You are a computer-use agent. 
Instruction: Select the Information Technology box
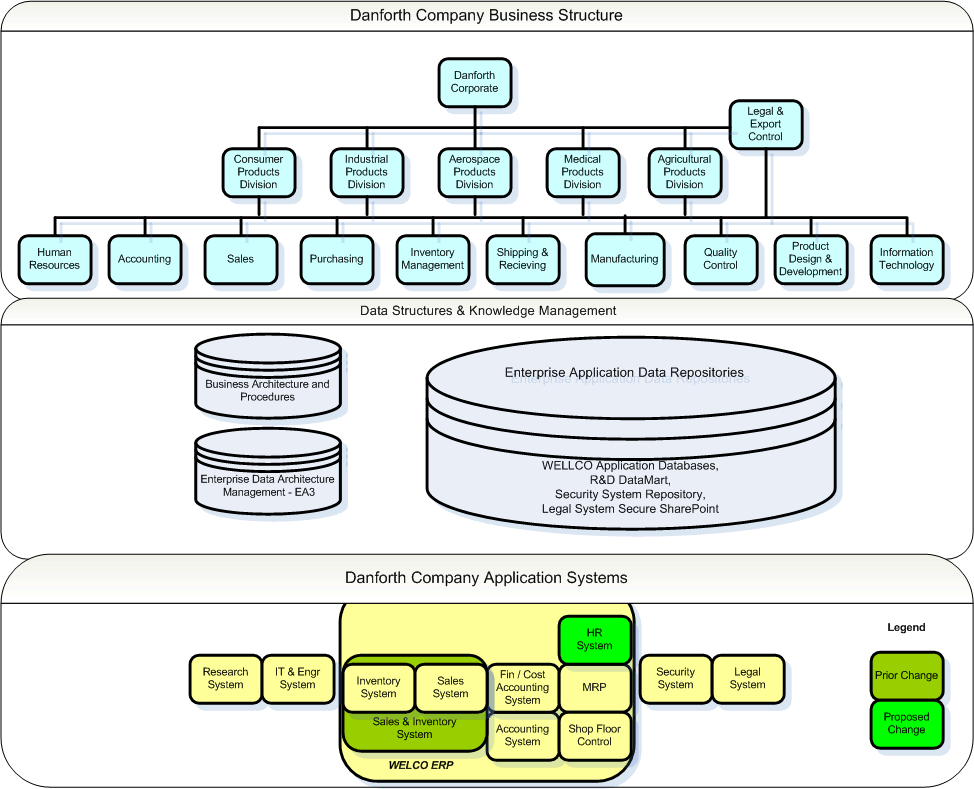click(906, 259)
